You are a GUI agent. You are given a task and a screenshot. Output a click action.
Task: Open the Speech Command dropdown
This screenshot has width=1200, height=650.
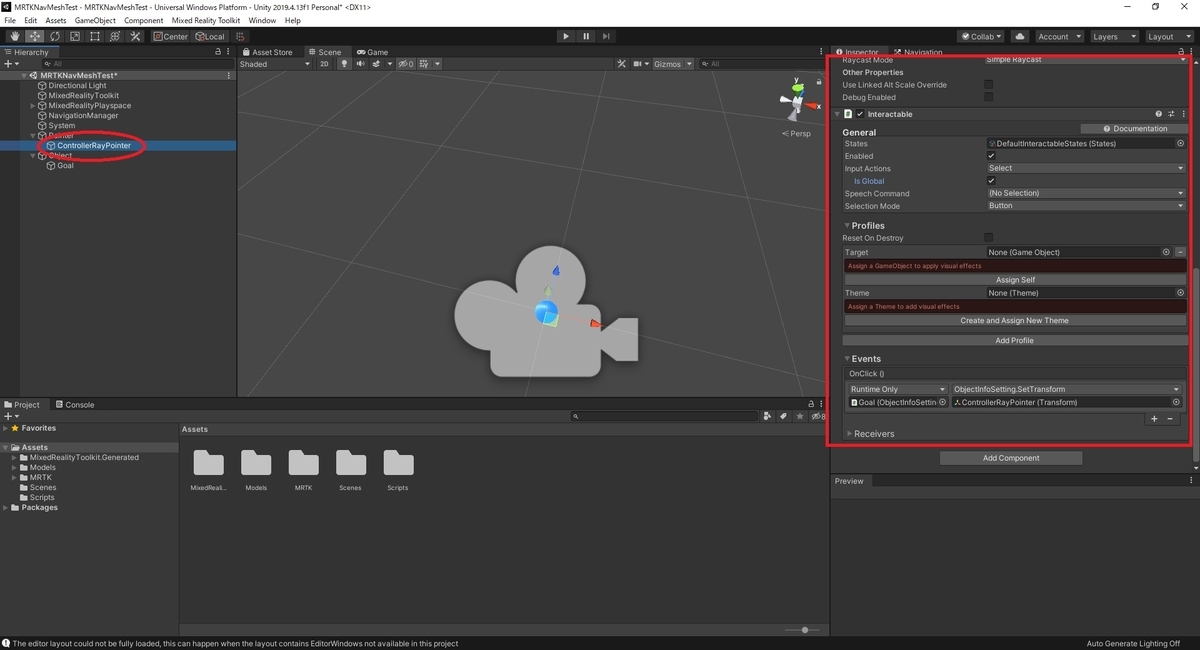point(1085,193)
